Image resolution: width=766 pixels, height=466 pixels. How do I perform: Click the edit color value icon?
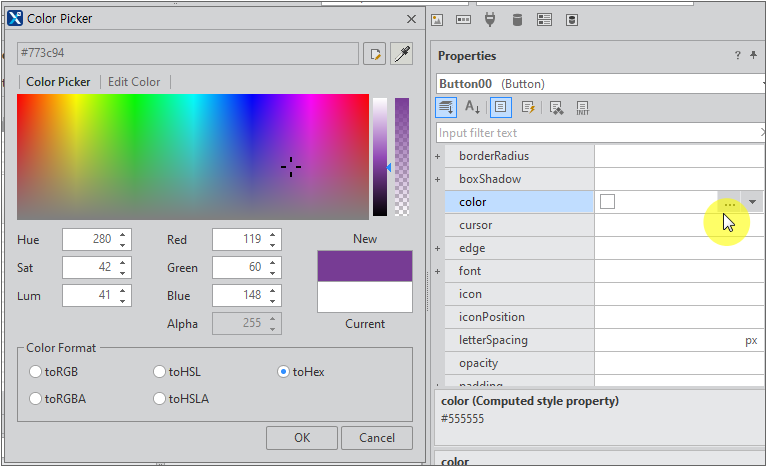tap(376, 54)
